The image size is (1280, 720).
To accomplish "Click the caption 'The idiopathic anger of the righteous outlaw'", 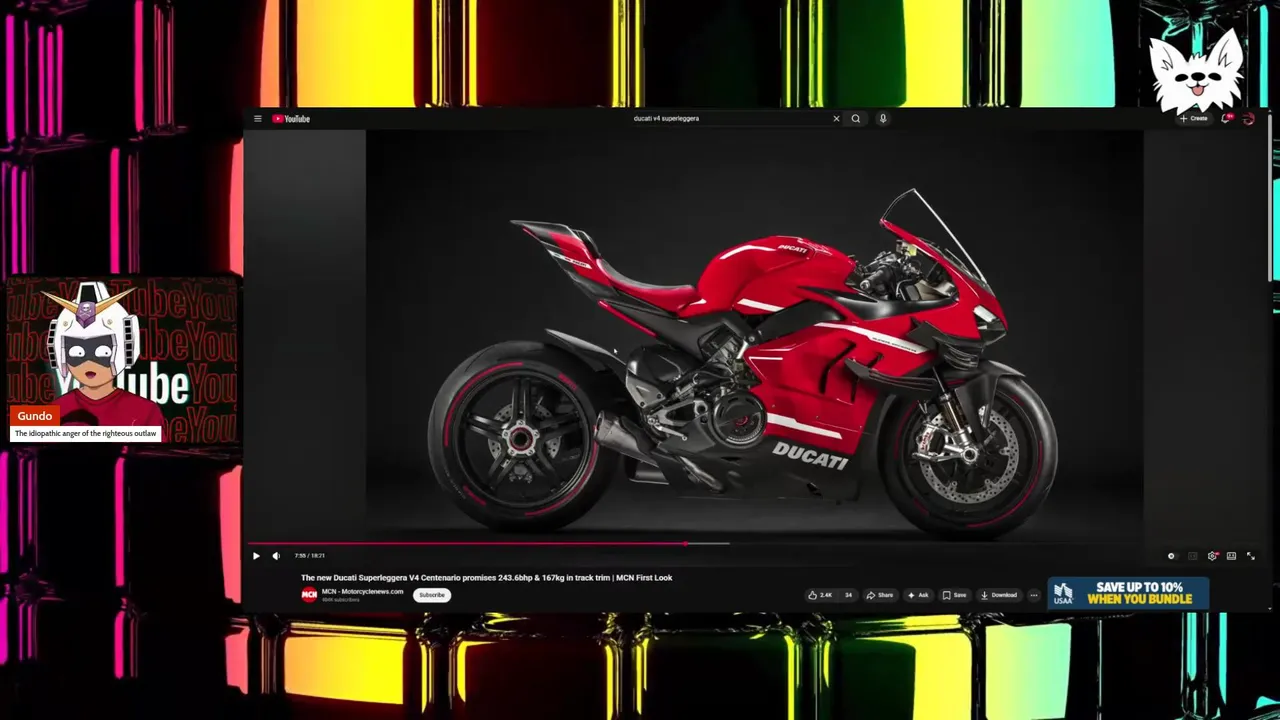I will tap(86, 434).
